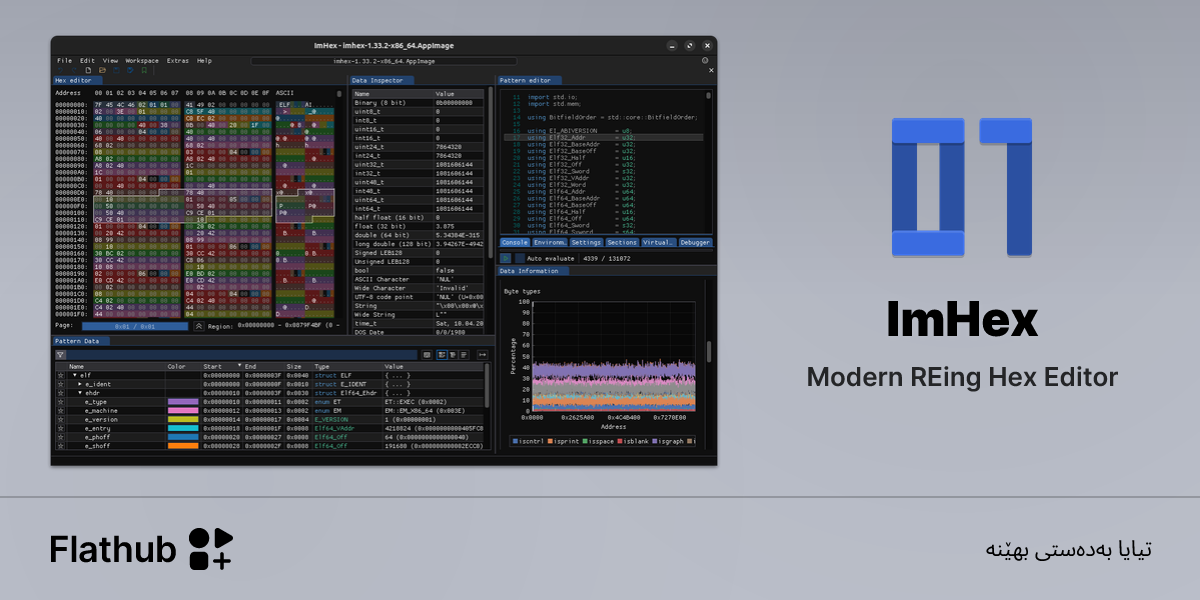Click the Page 0x01 / 0x01 slider

point(135,326)
